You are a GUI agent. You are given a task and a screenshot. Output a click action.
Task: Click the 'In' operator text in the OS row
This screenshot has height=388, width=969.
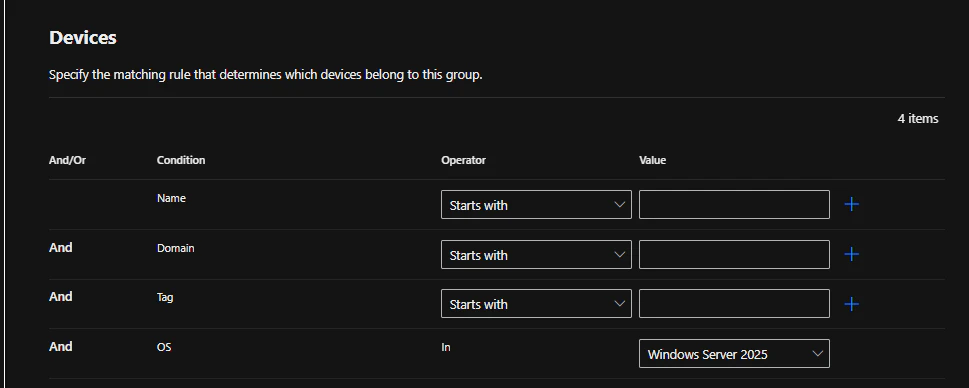(446, 347)
